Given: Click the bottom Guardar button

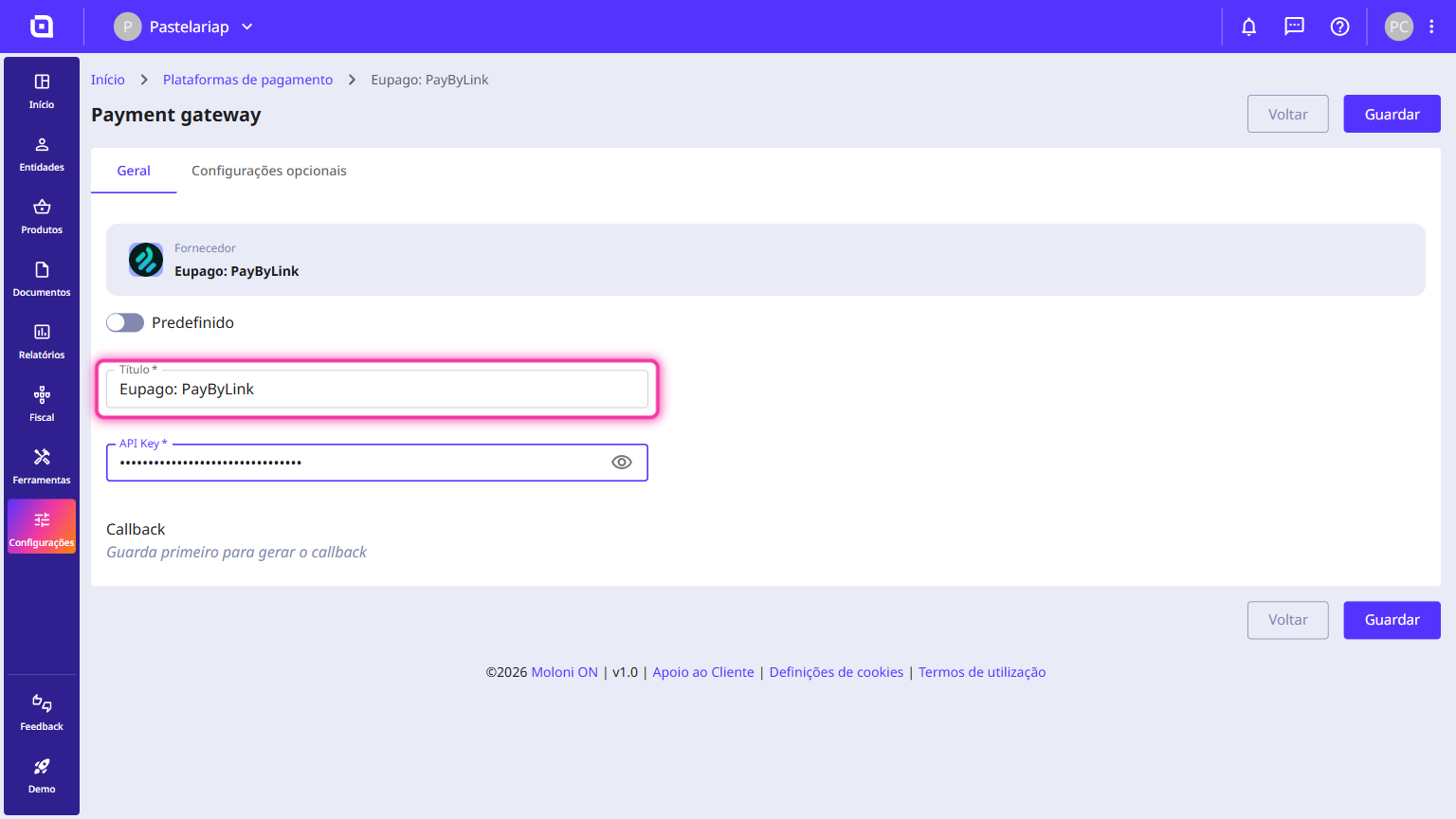Looking at the screenshot, I should tap(1392, 620).
